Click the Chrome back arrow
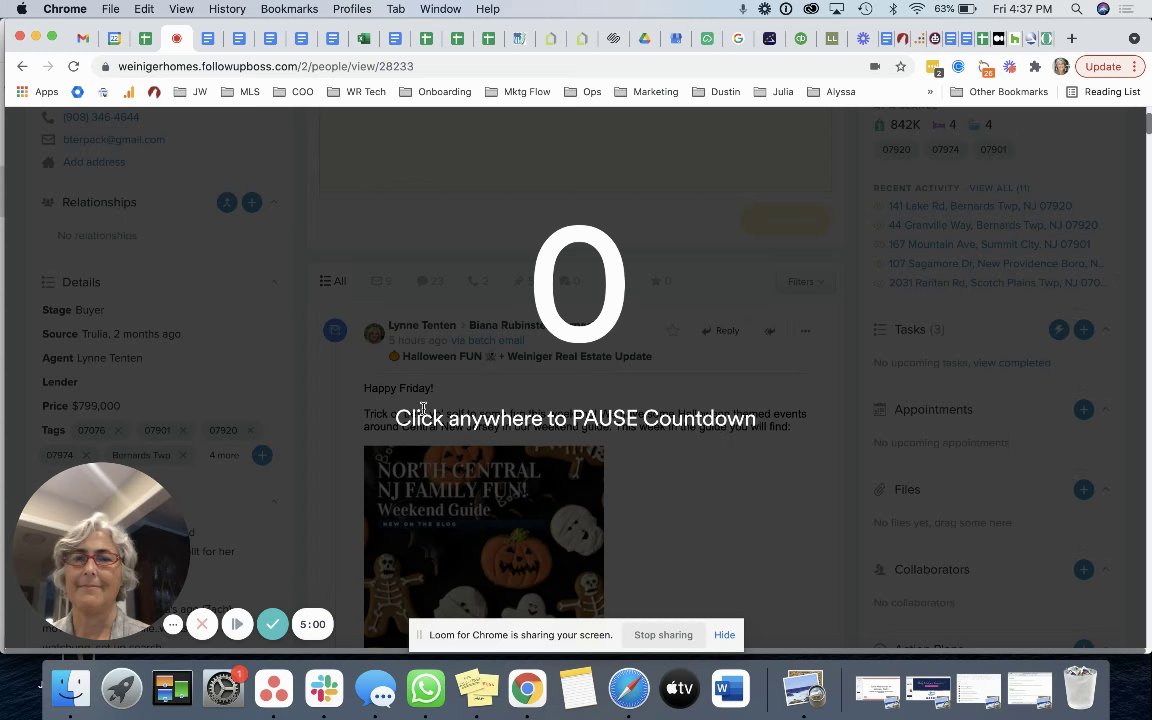1152x720 pixels. pos(22,66)
